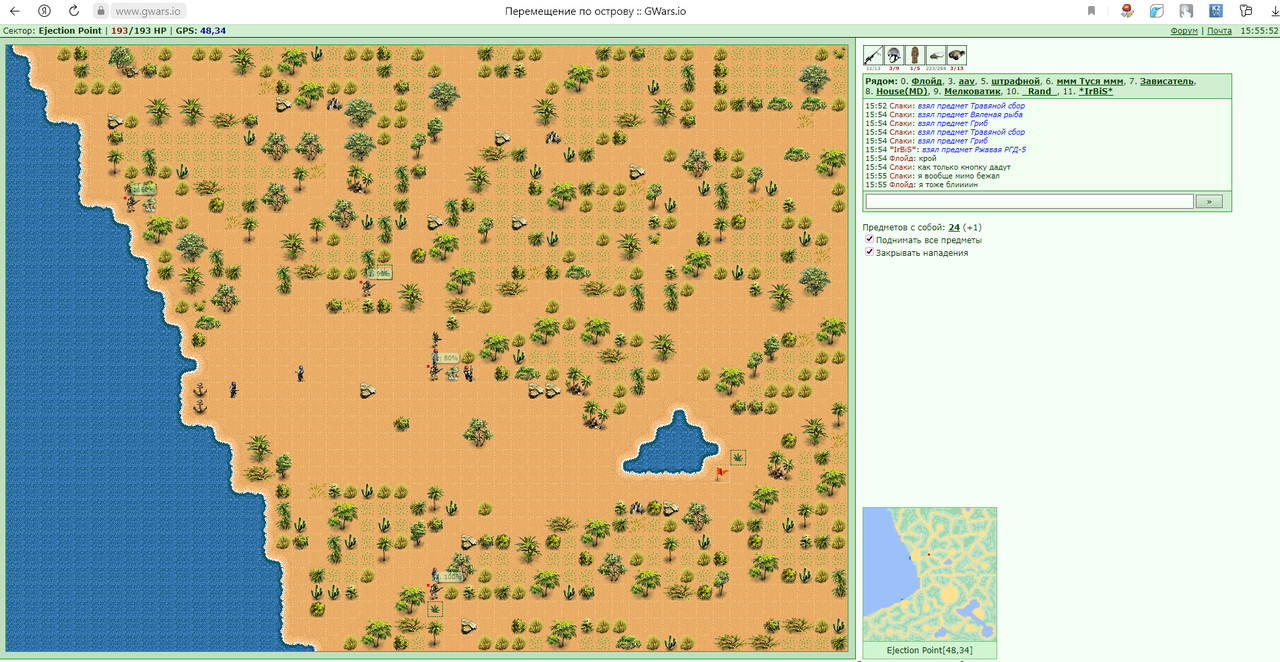
Task: Click the padlock site security icon
Action: coord(100,11)
